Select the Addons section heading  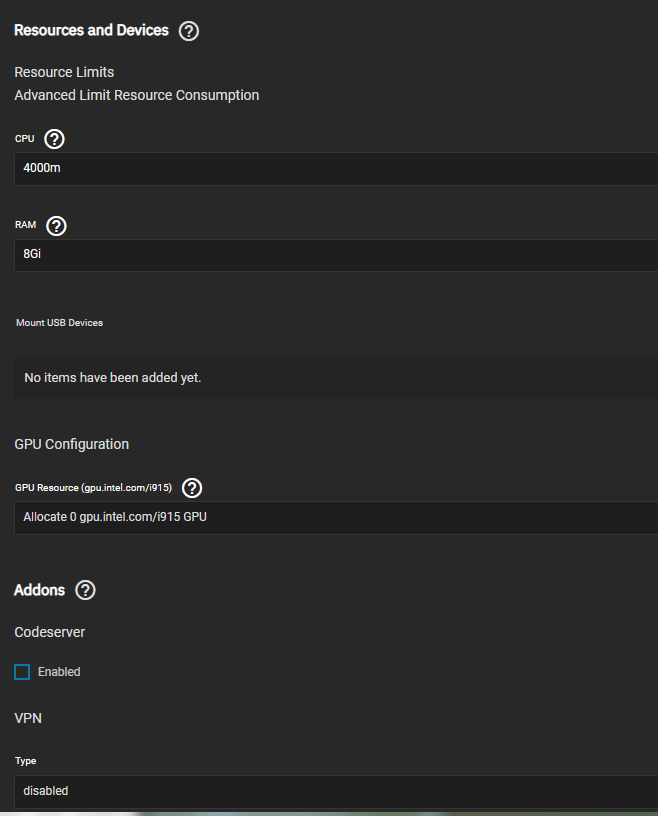click(40, 590)
